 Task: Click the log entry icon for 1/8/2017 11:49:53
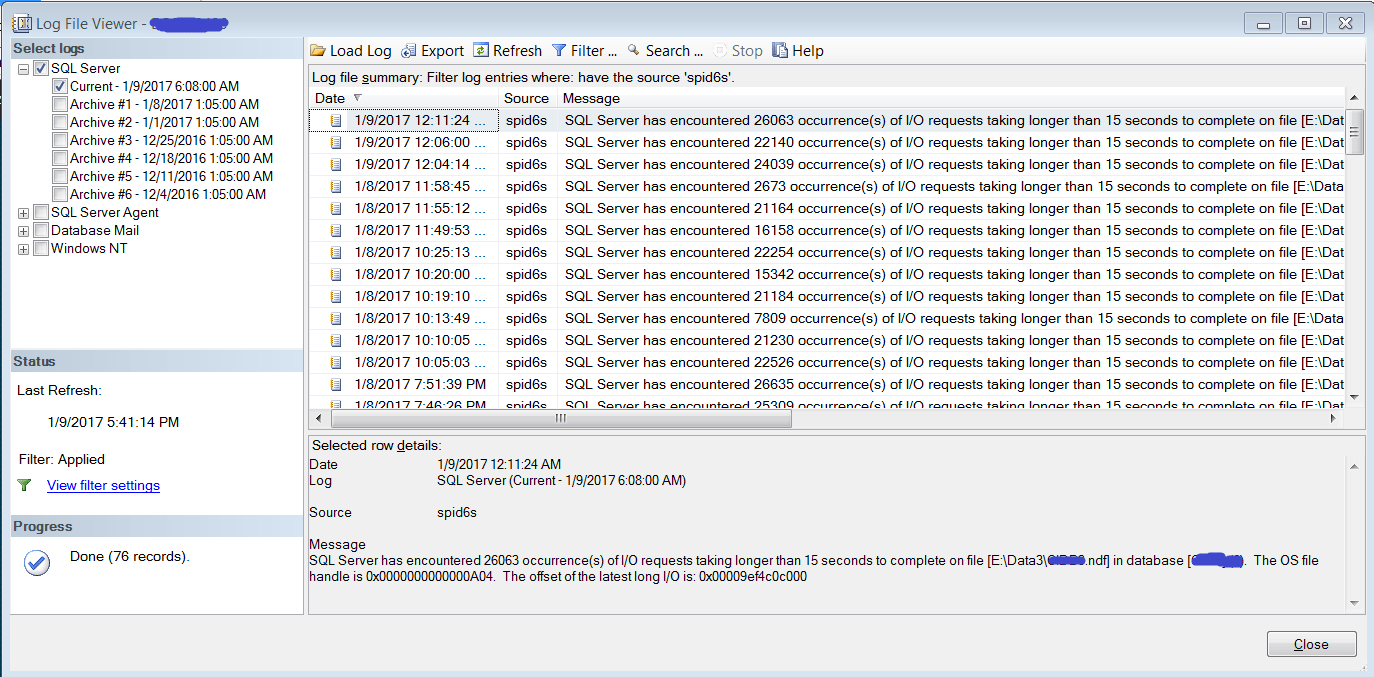336,230
